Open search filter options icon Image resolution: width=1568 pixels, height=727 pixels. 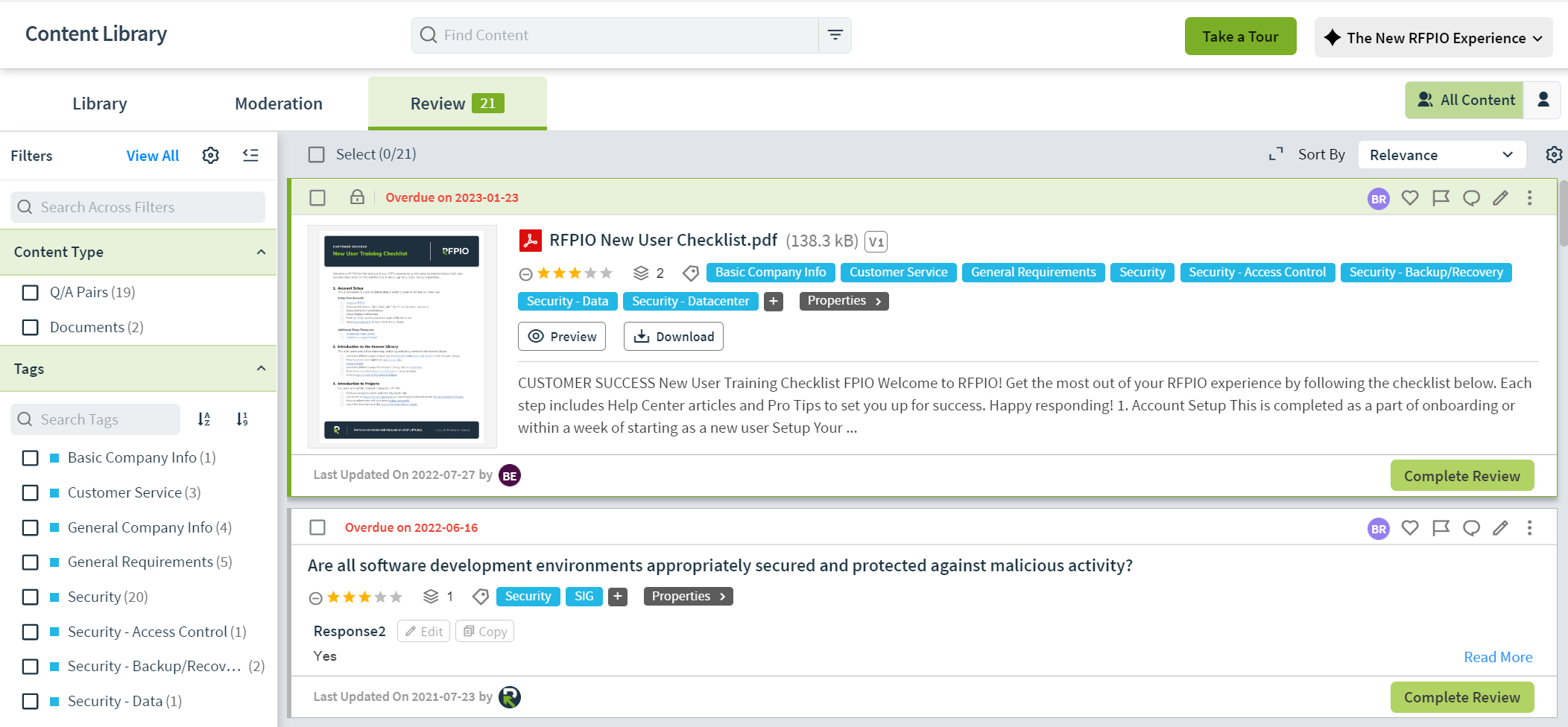(x=835, y=35)
